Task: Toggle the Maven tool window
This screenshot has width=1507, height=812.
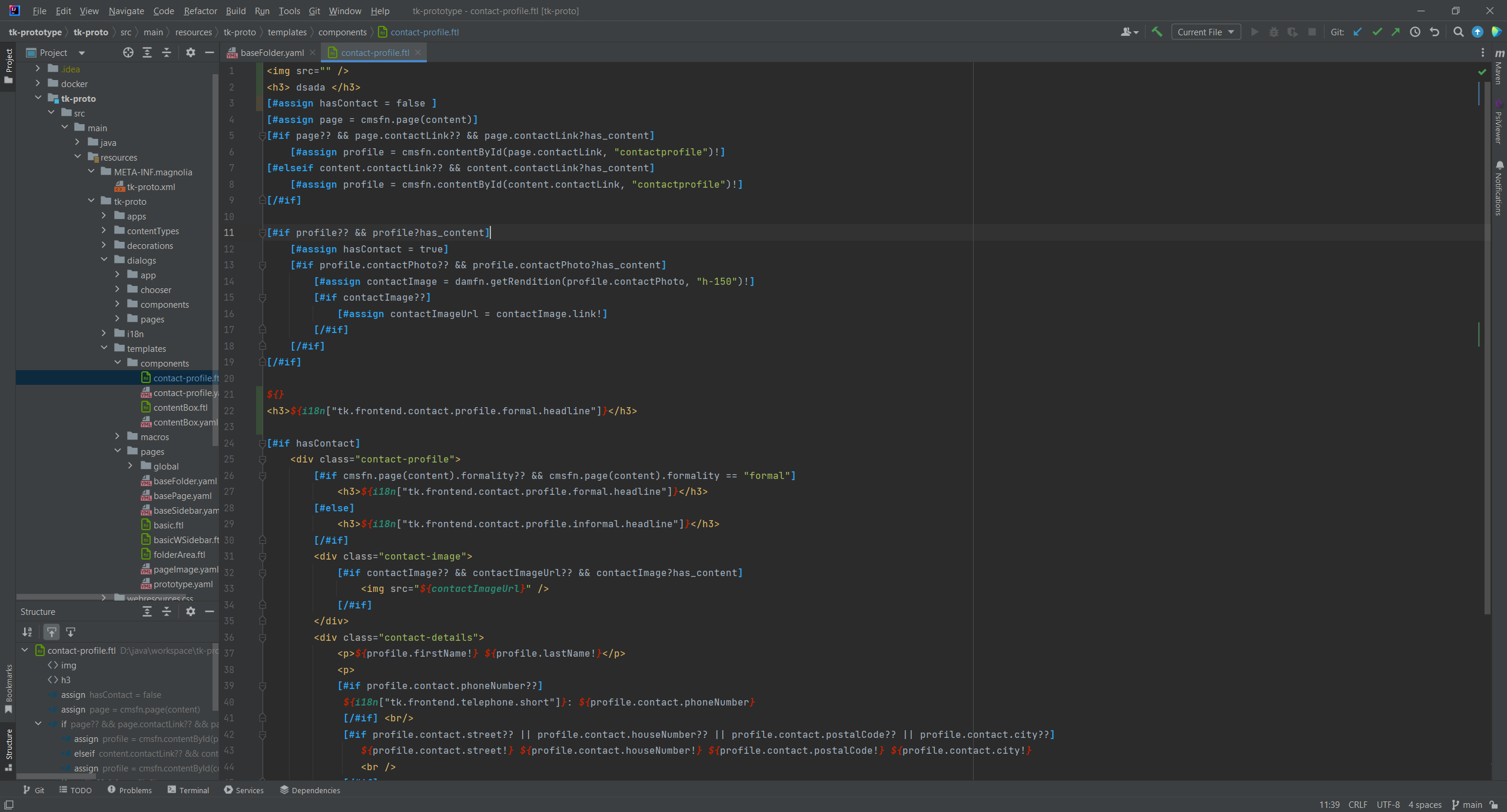Action: click(1499, 74)
